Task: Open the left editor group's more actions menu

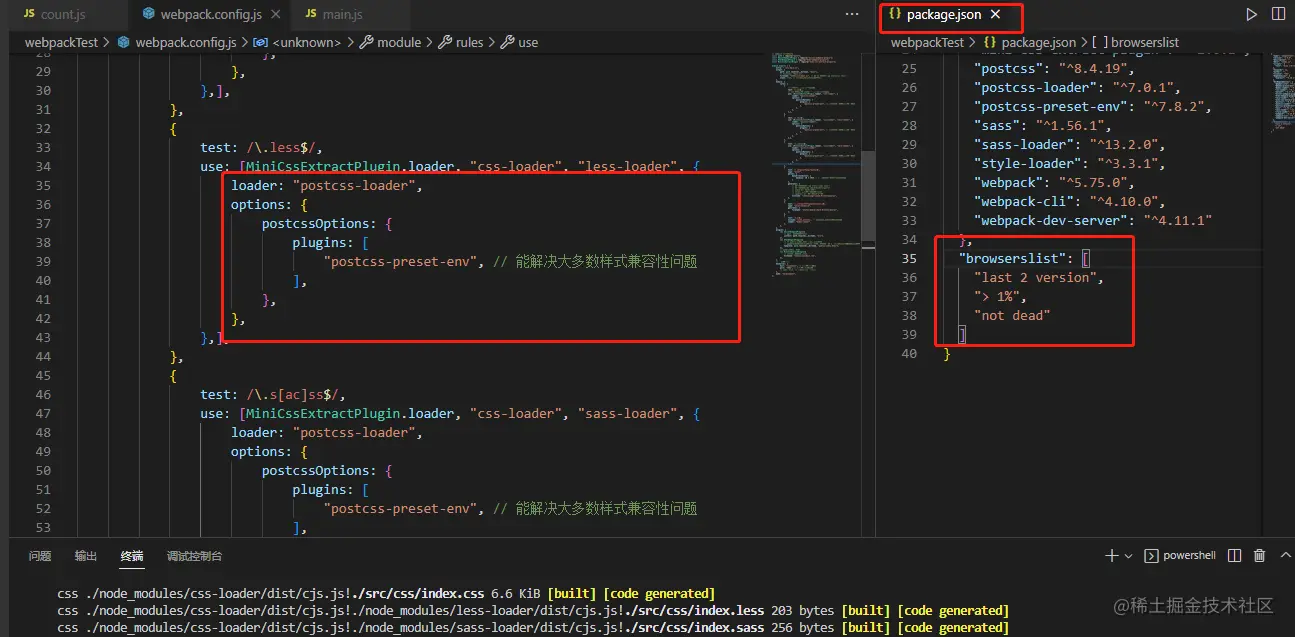Action: (852, 14)
